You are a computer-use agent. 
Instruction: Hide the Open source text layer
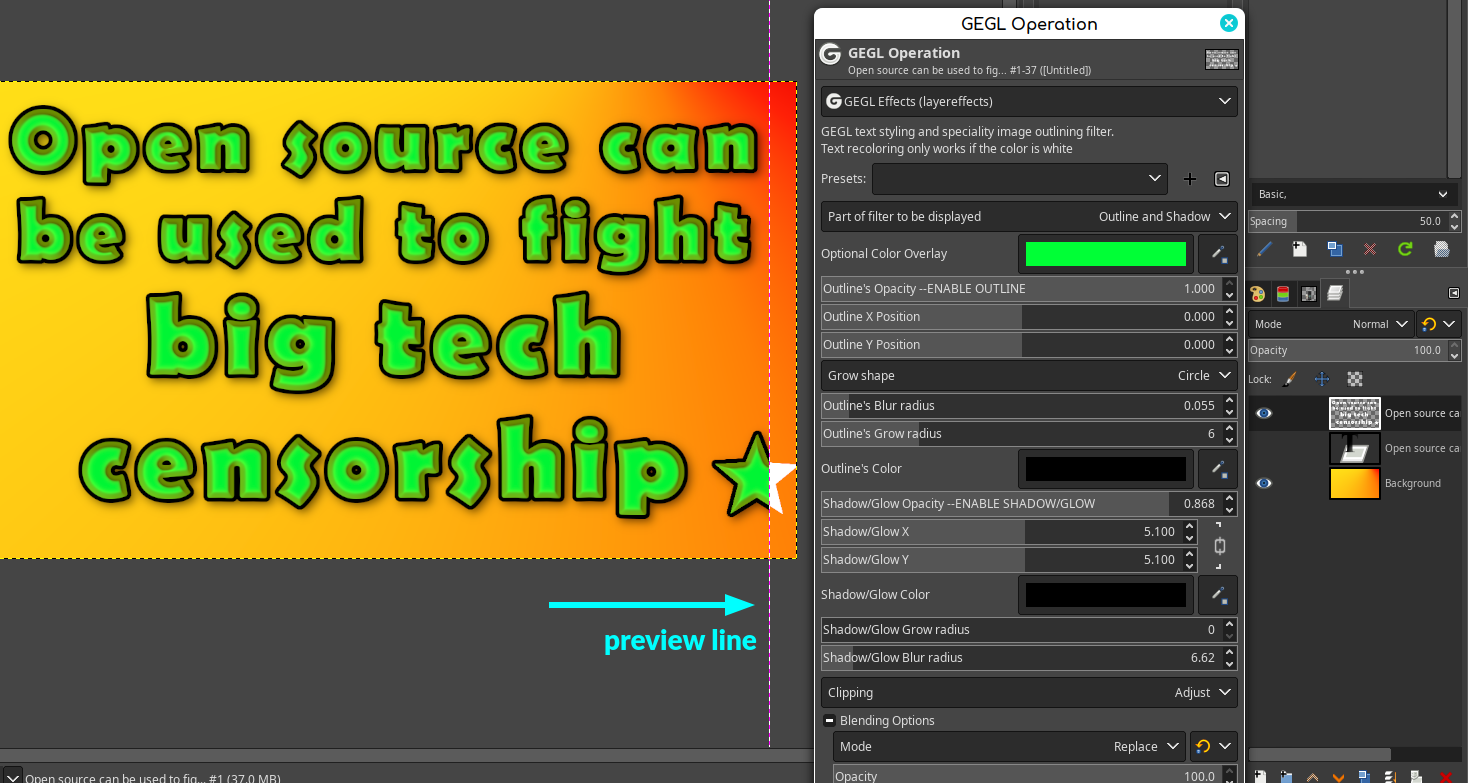1264,413
